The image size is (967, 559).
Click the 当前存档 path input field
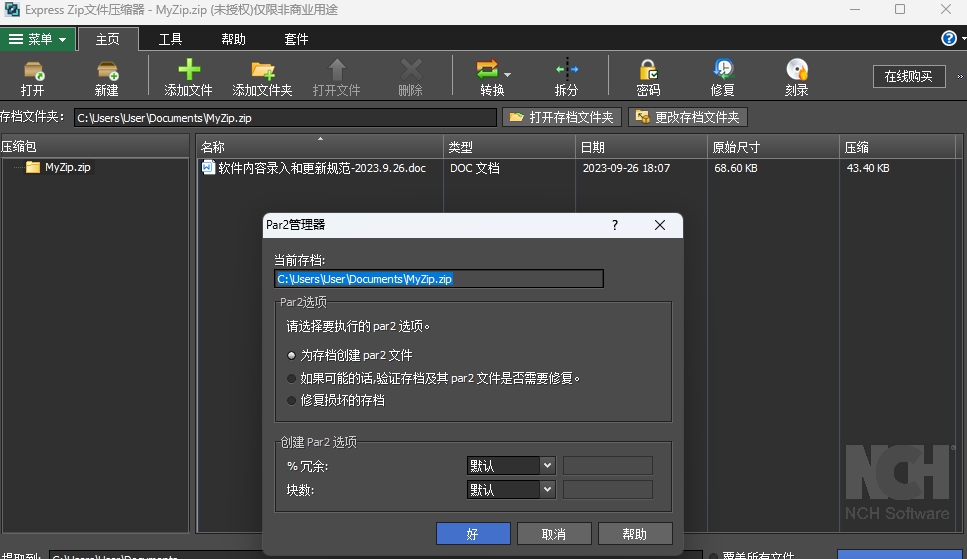click(438, 279)
